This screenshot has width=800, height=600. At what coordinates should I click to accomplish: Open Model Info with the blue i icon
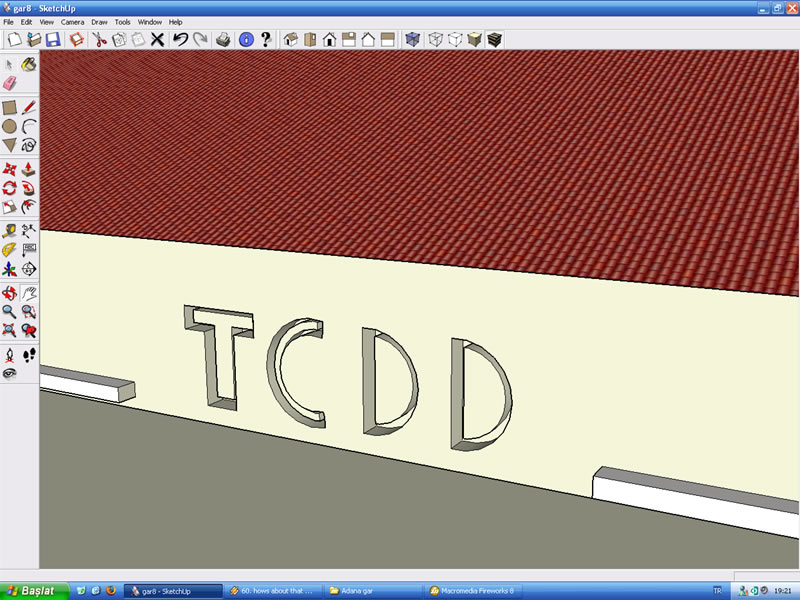click(x=246, y=39)
